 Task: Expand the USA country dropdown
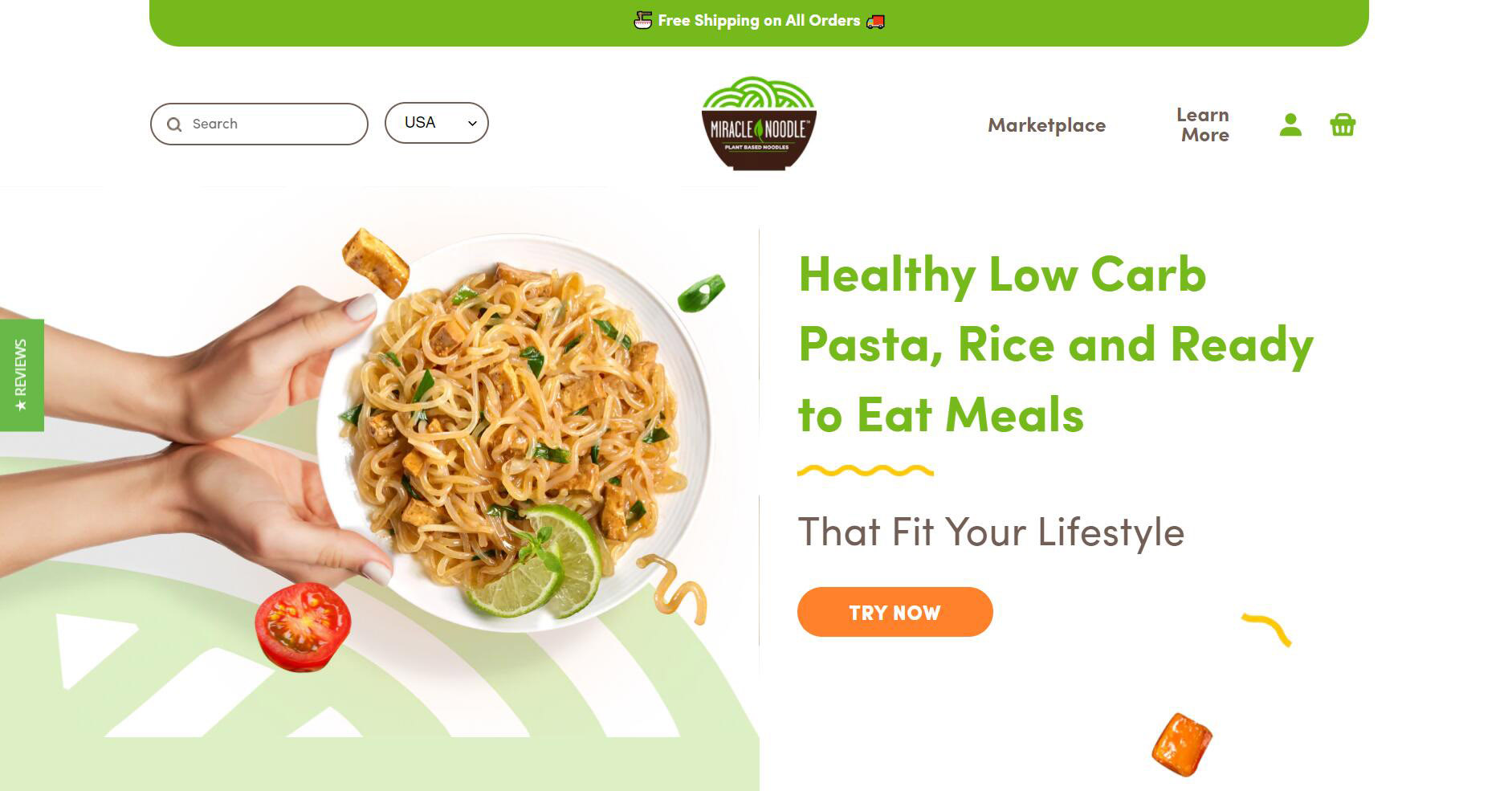(x=437, y=123)
